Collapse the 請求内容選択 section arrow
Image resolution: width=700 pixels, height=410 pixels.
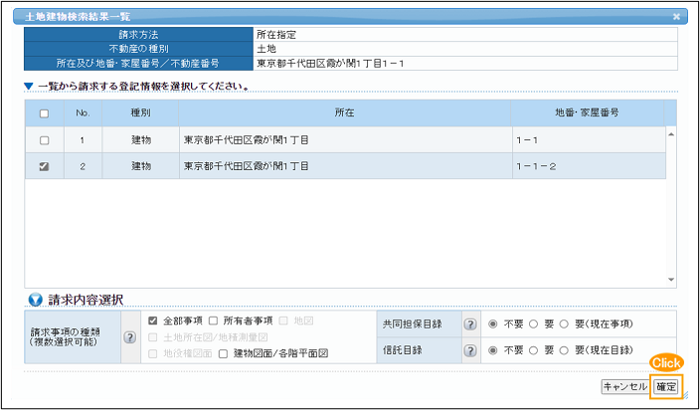[x=35, y=299]
